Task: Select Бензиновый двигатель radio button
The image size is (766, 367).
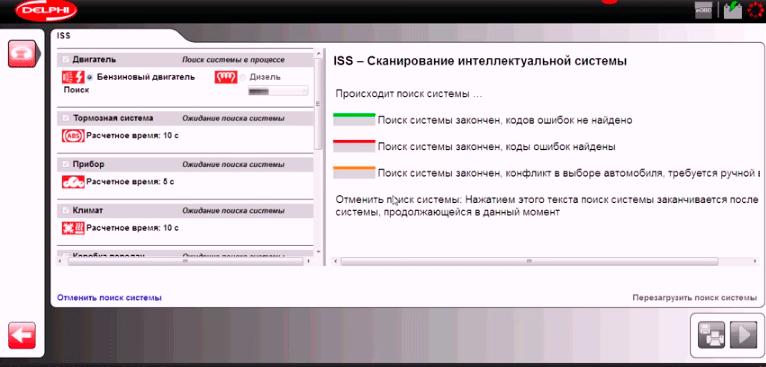Action: coord(90,77)
